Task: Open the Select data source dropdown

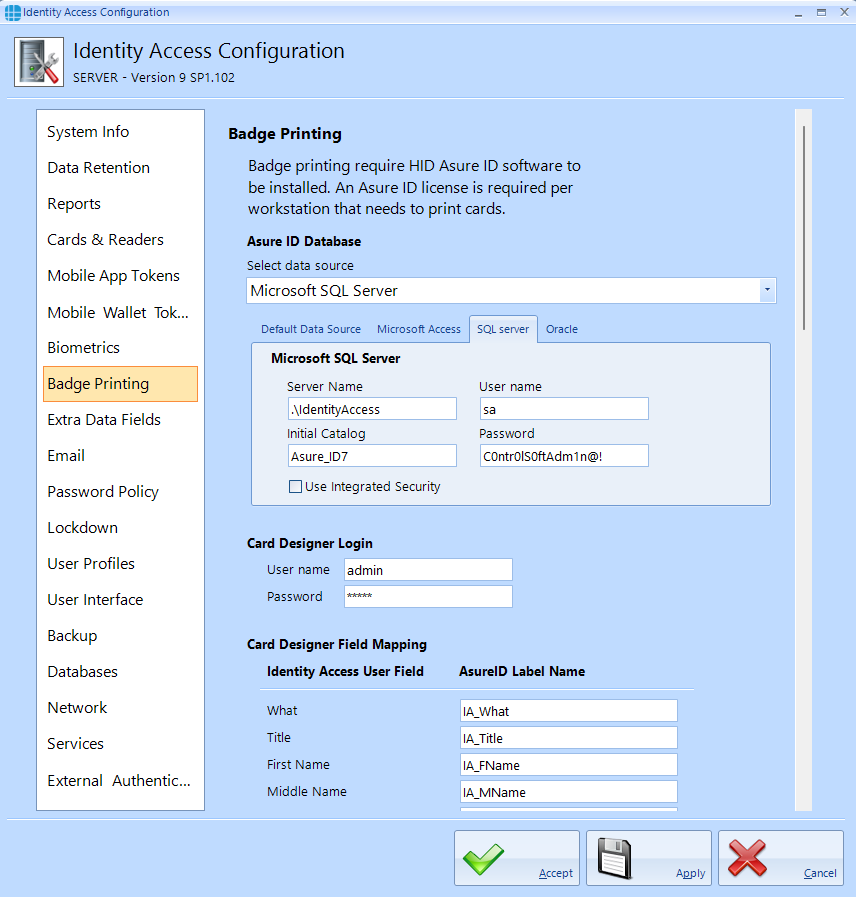Action: point(767,291)
